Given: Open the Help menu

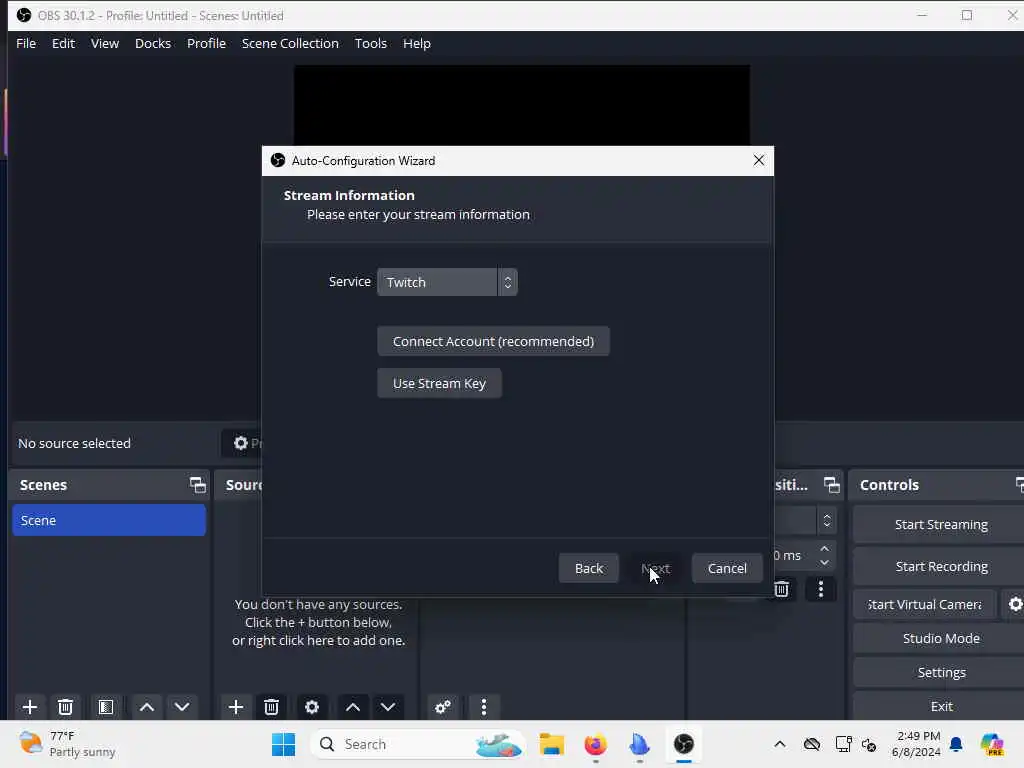Looking at the screenshot, I should [417, 43].
